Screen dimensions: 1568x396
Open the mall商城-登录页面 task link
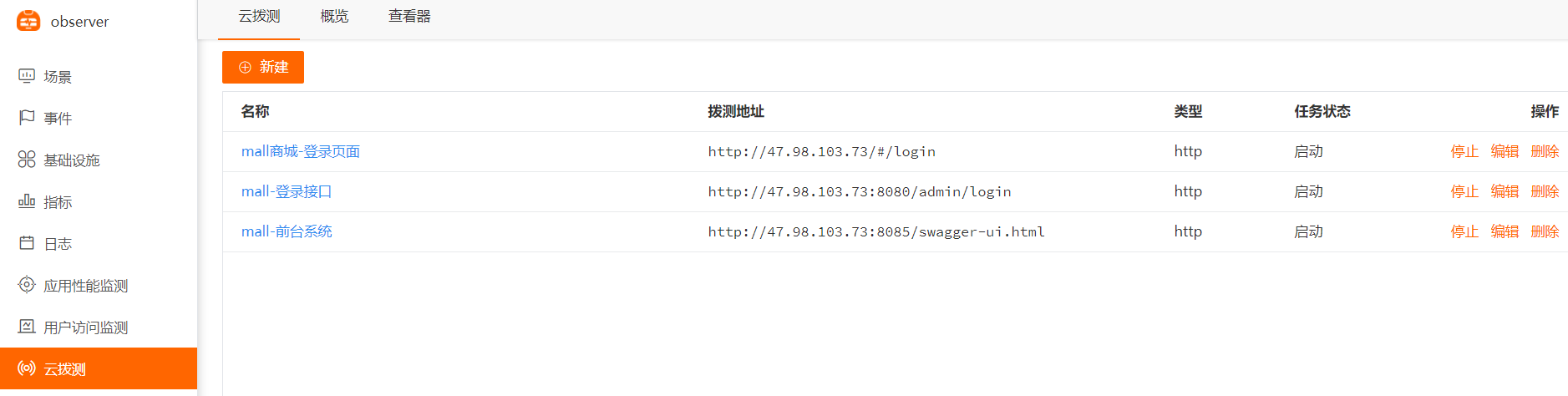[300, 151]
